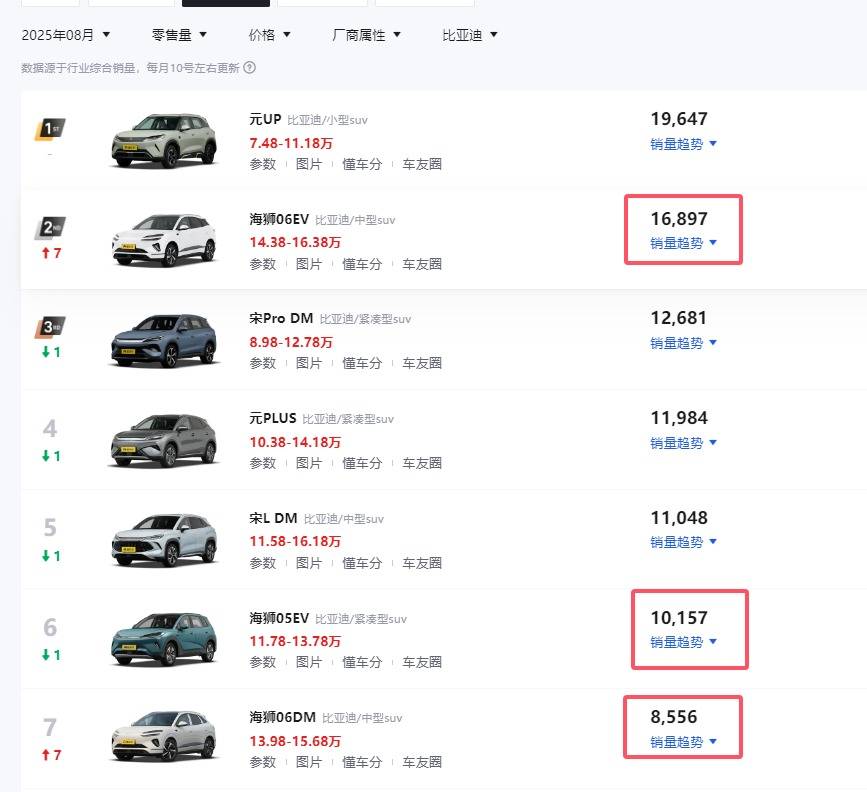Click 懂车分 for 宋L DM
The width and height of the screenshot is (867, 792).
[362, 563]
